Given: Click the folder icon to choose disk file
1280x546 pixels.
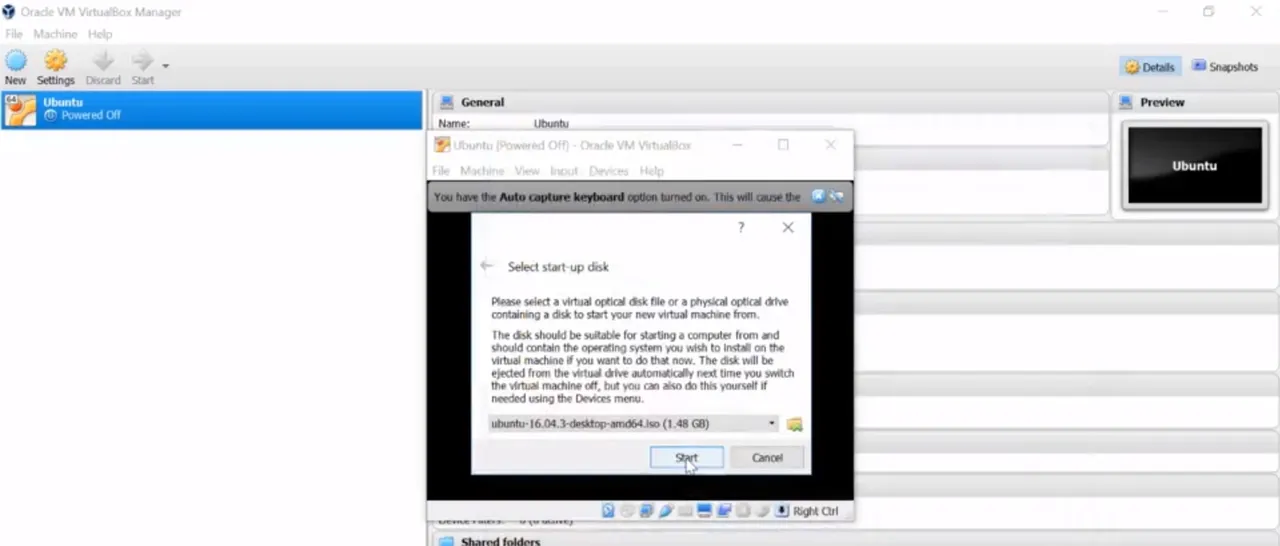Looking at the screenshot, I should (x=794, y=424).
